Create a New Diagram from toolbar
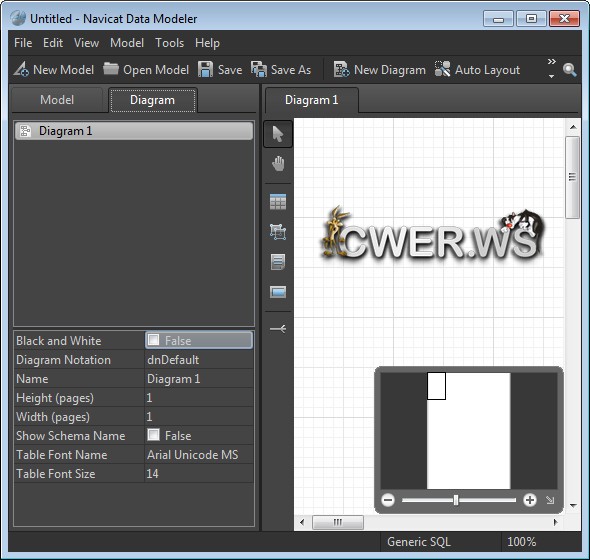590x560 pixels. (x=379, y=70)
